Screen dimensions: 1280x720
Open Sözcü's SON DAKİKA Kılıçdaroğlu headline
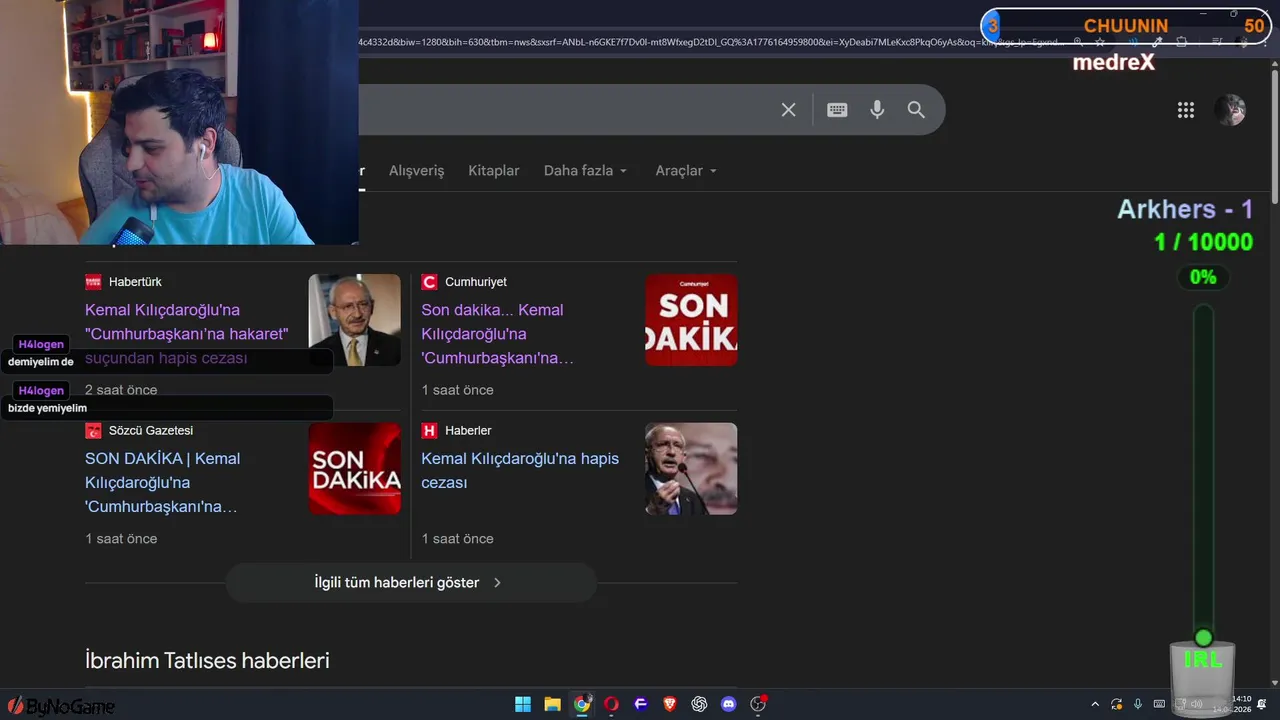click(x=163, y=482)
